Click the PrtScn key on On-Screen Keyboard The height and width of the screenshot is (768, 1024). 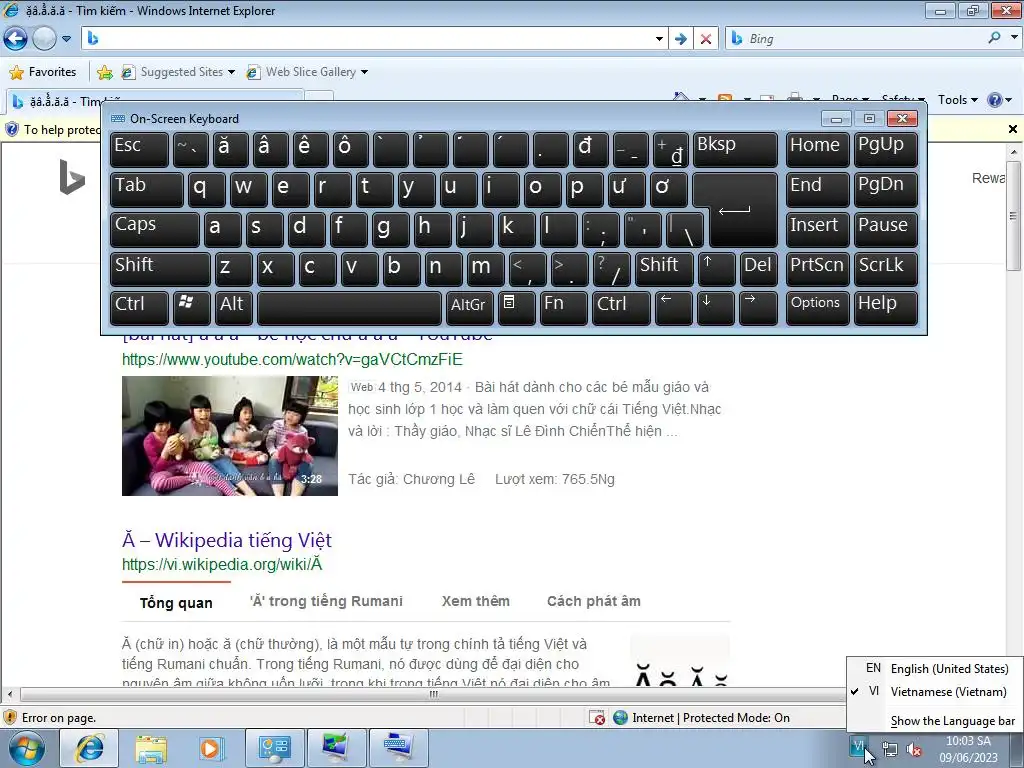tap(818, 269)
